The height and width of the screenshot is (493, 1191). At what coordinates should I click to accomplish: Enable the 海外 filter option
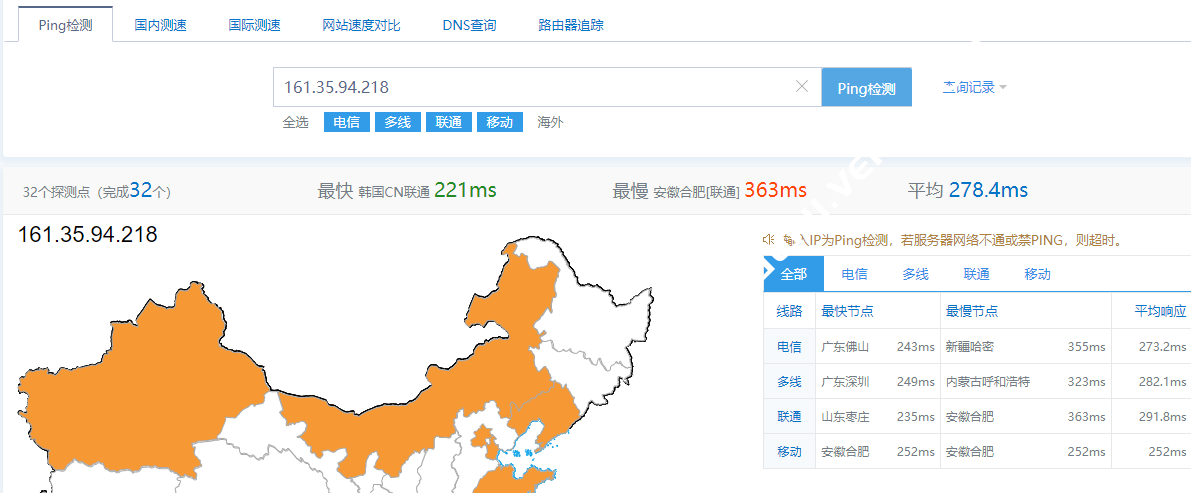pyautogui.click(x=551, y=122)
